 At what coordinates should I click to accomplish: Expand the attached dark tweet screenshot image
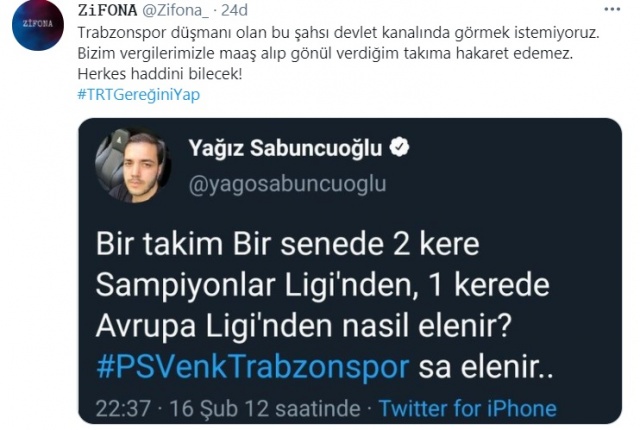coord(350,271)
